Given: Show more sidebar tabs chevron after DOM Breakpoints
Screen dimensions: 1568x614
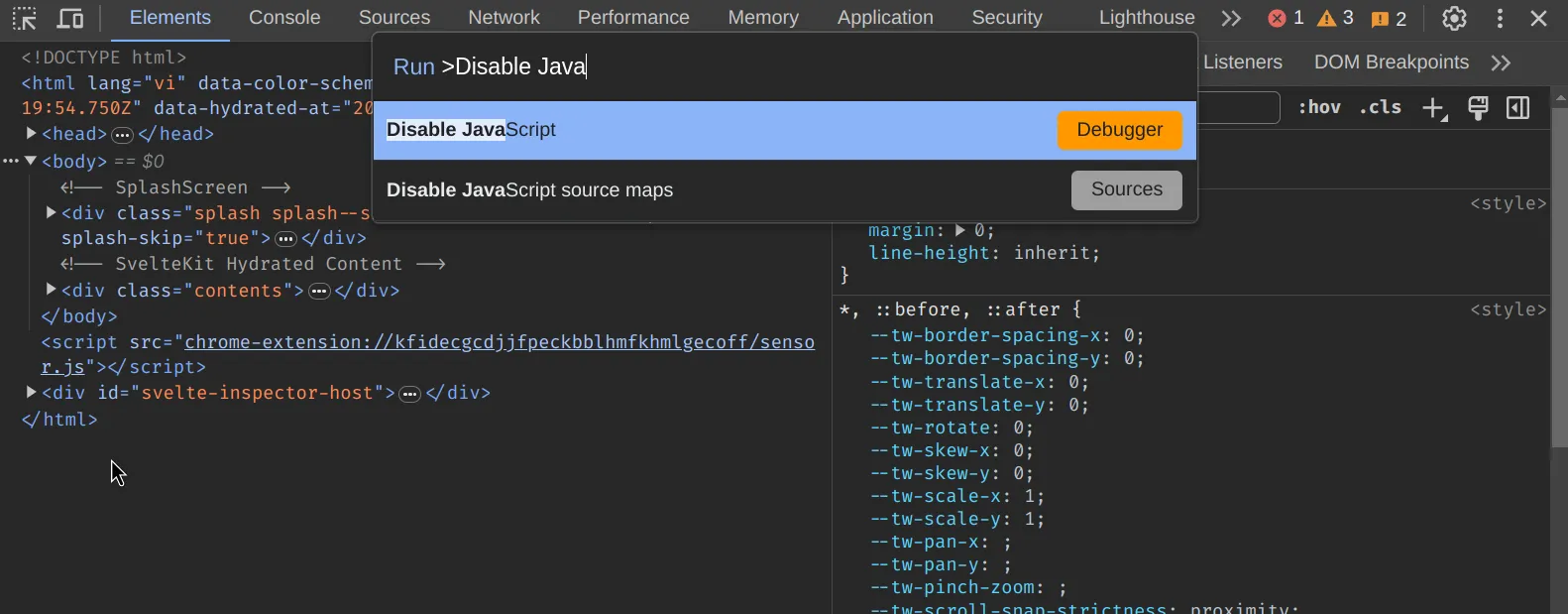Looking at the screenshot, I should pyautogui.click(x=1501, y=63).
